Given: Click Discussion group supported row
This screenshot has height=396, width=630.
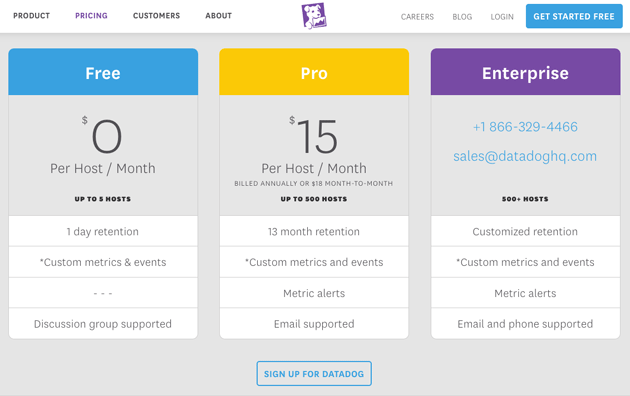Looking at the screenshot, I should point(103,324).
